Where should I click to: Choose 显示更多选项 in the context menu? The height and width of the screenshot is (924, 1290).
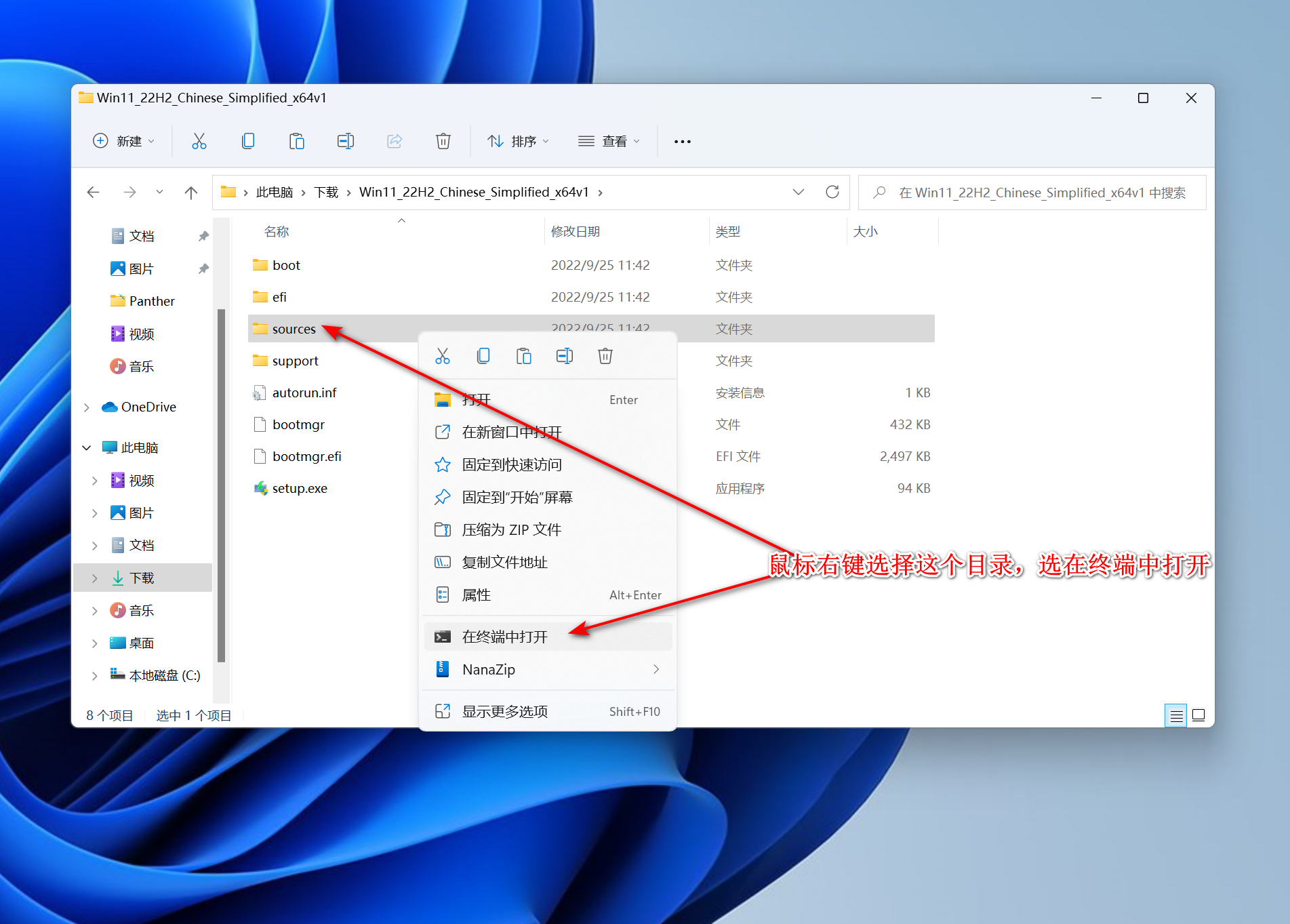point(504,711)
